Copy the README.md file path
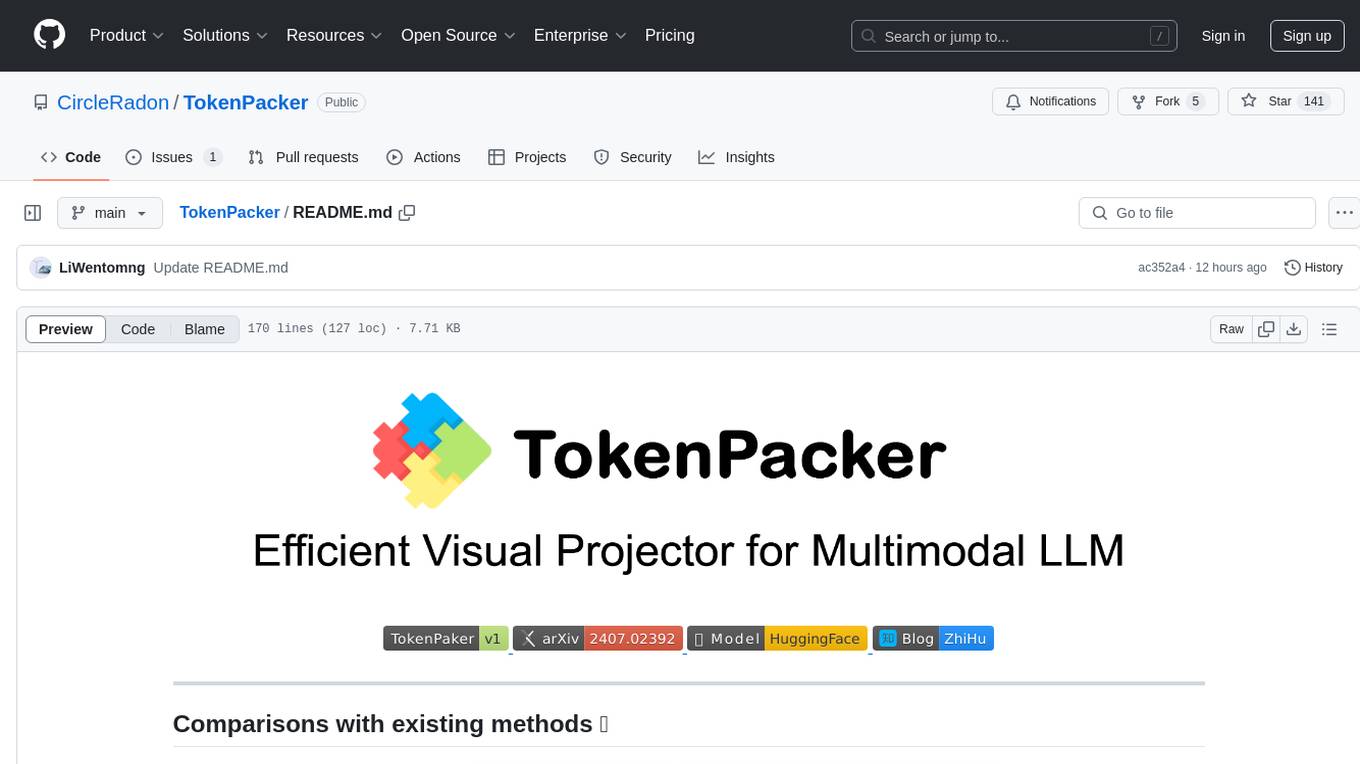The width and height of the screenshot is (1360, 764). [x=407, y=212]
